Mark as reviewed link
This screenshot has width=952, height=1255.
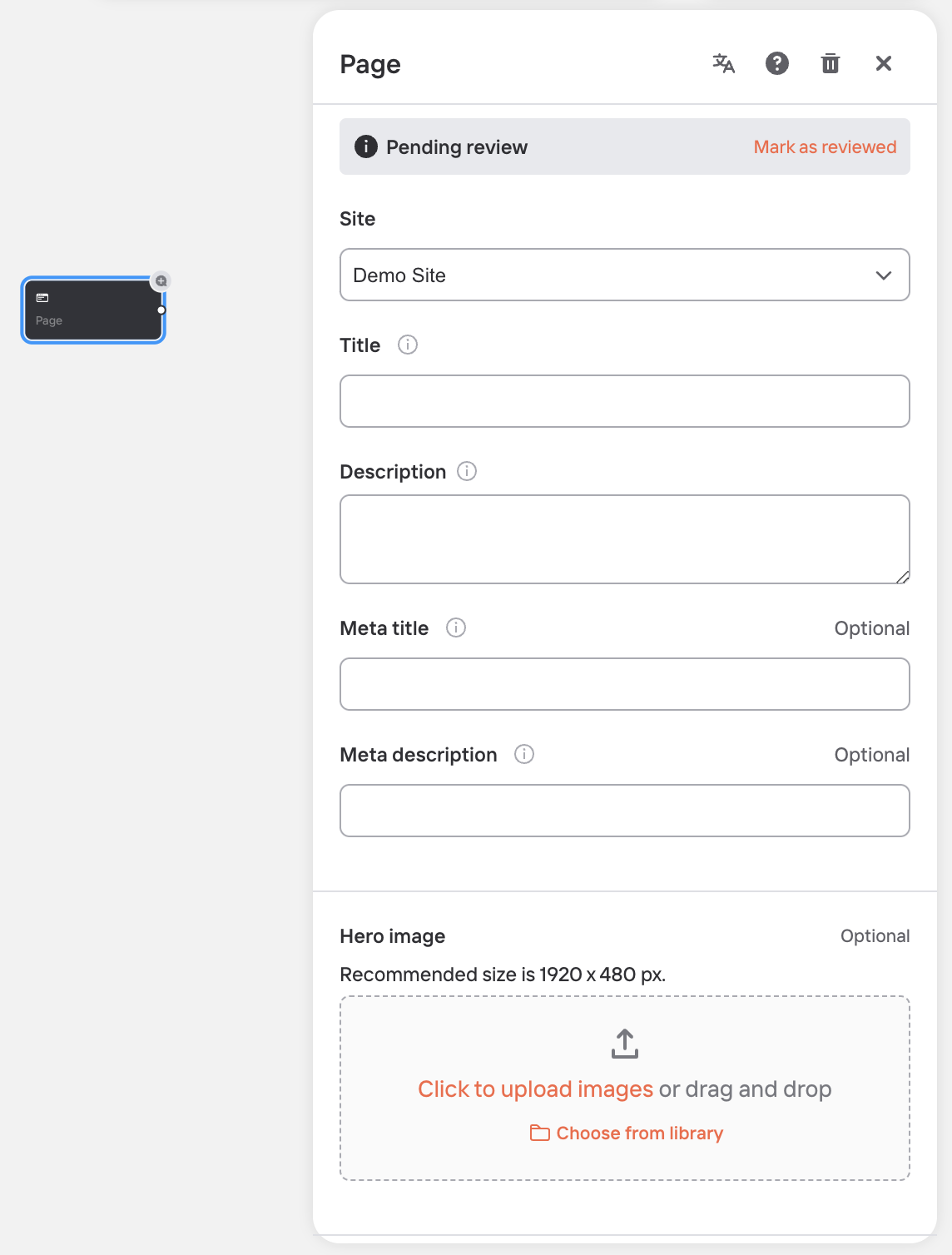826,146
